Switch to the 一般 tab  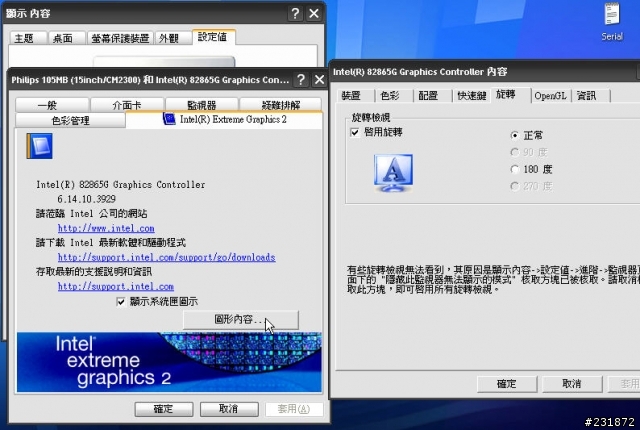click(52, 105)
